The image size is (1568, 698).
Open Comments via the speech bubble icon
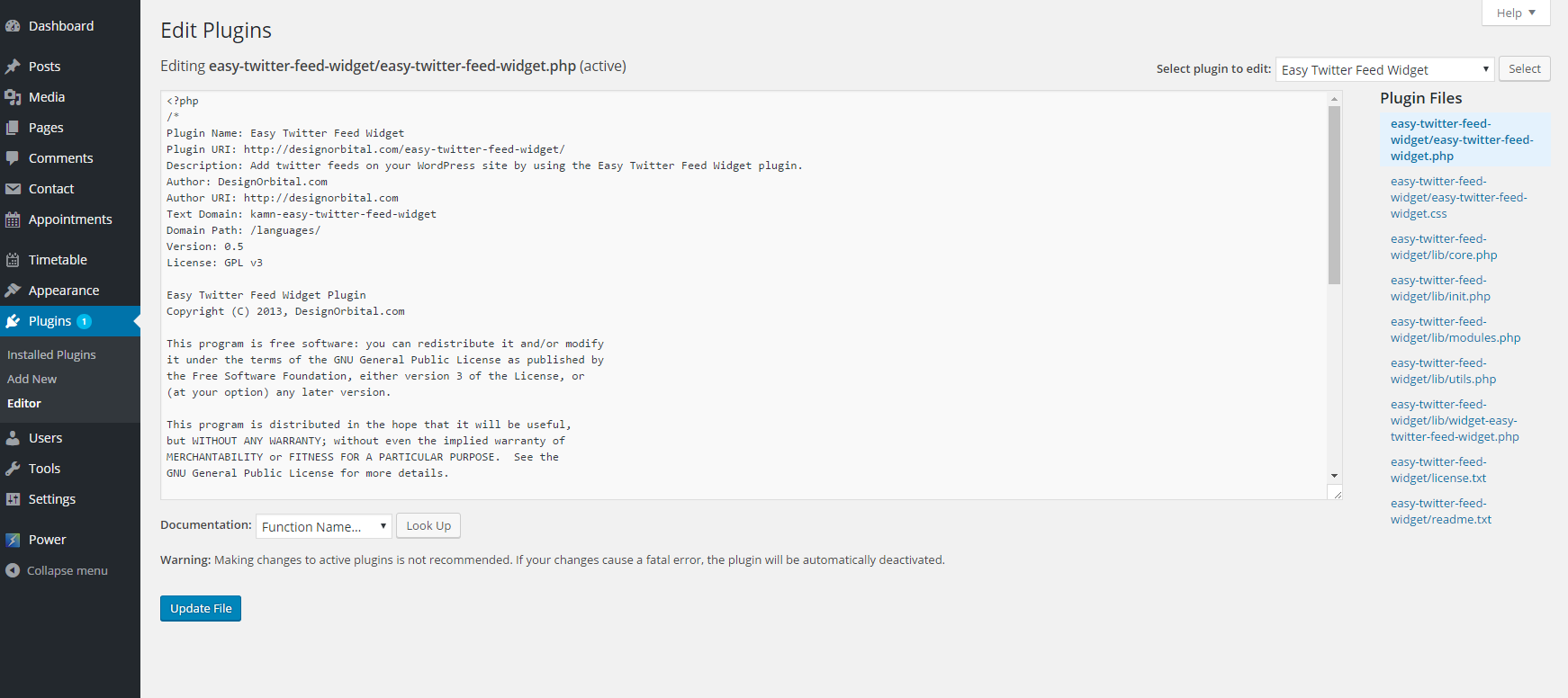14,157
